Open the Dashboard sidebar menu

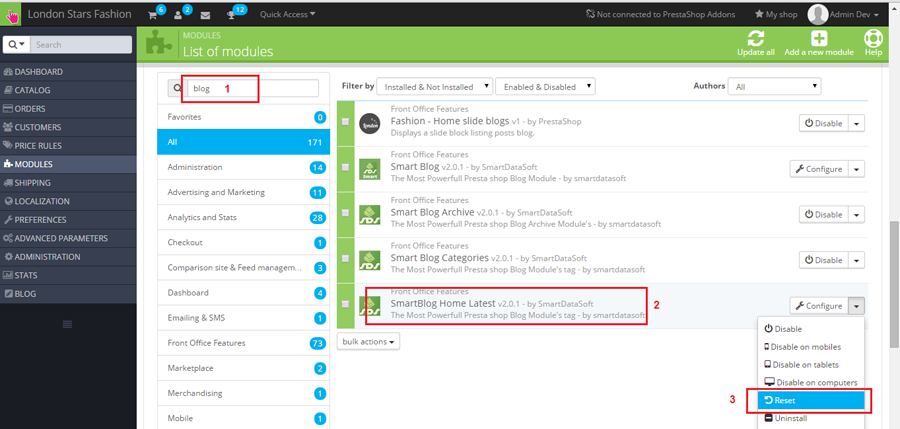tap(68, 72)
